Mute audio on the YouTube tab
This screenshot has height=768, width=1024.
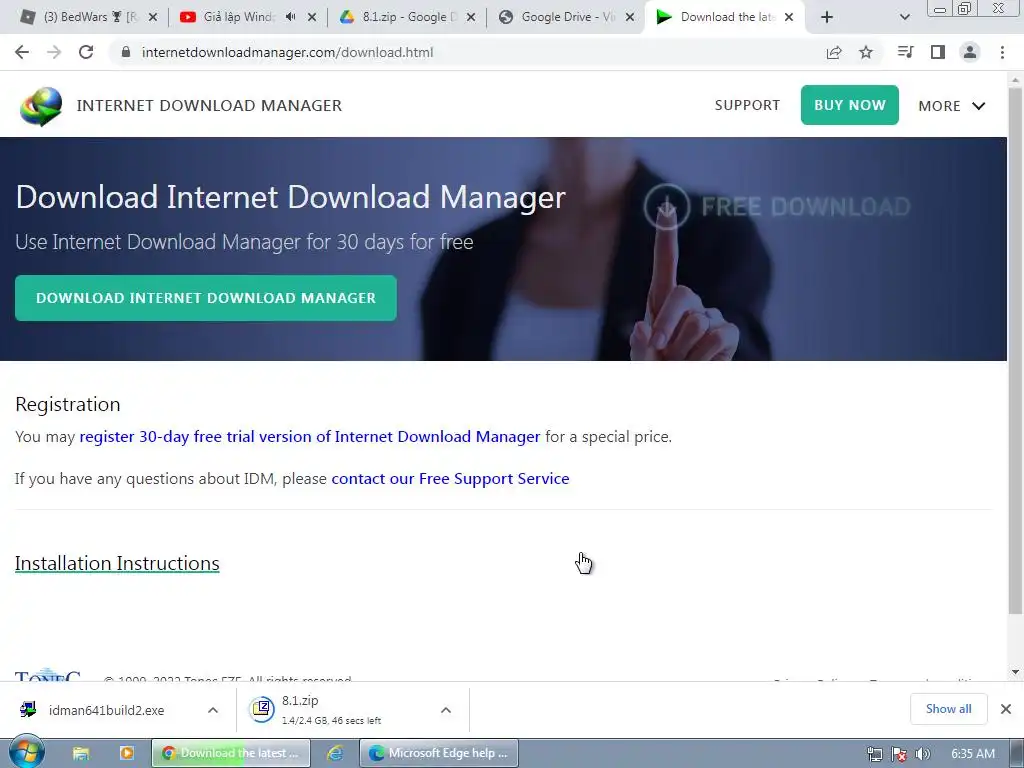pos(291,17)
